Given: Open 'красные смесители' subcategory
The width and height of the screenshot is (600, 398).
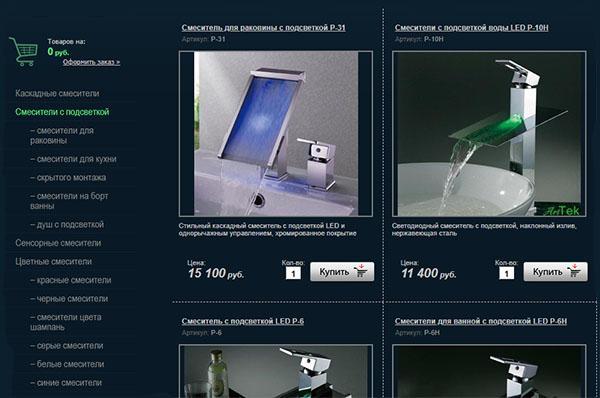Looking at the screenshot, I should click(x=71, y=280).
